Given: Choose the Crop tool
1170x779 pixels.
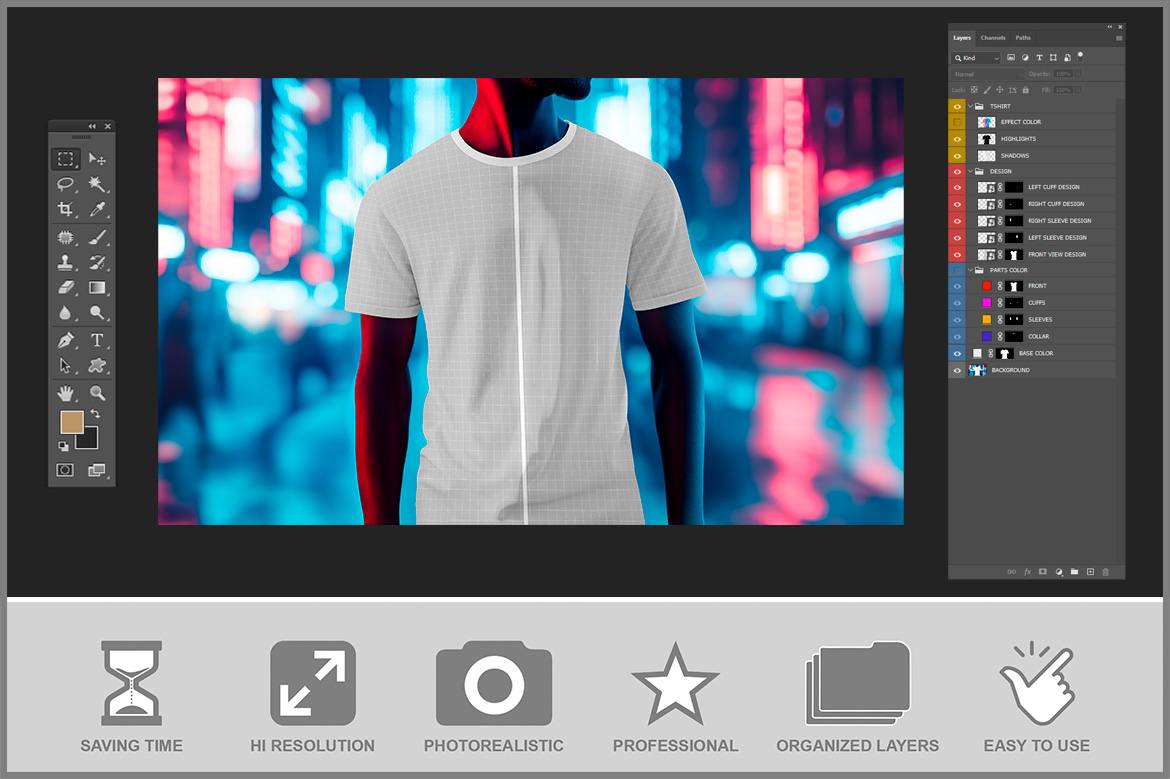Looking at the screenshot, I should pyautogui.click(x=65, y=209).
